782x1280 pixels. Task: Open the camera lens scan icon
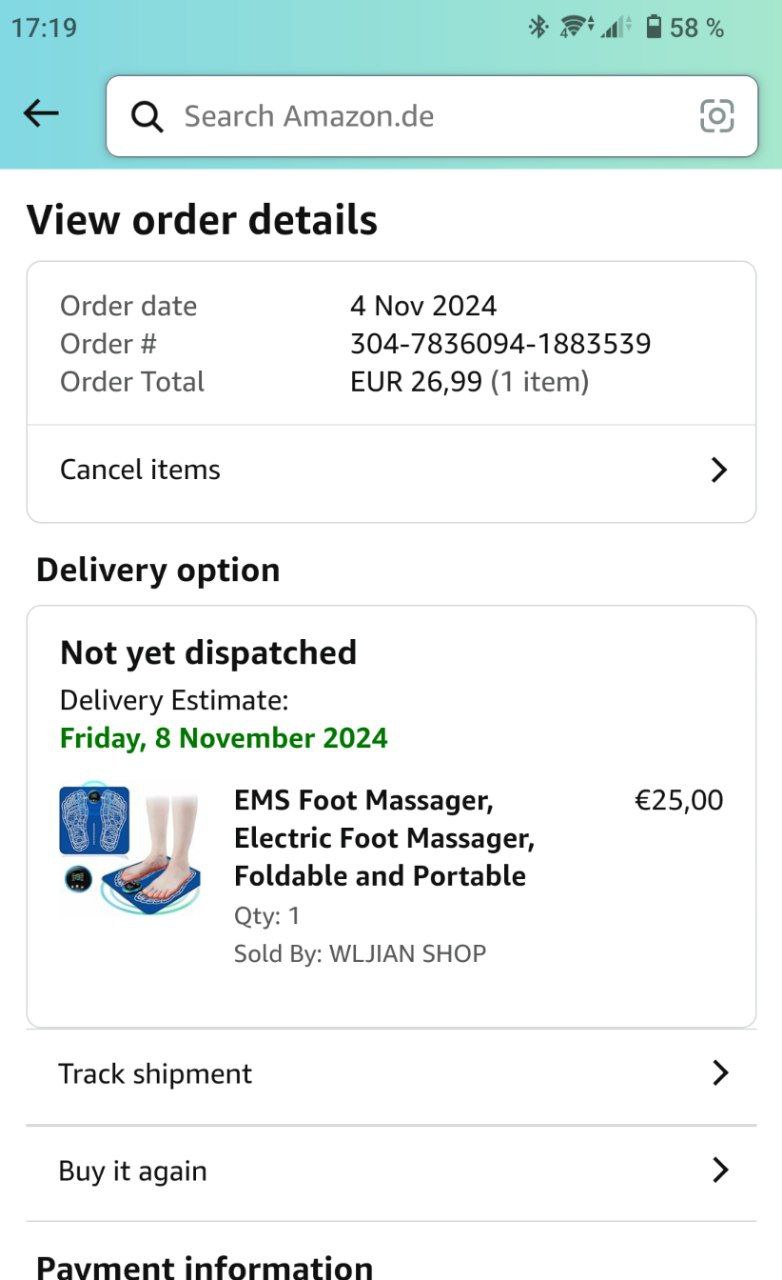(717, 116)
